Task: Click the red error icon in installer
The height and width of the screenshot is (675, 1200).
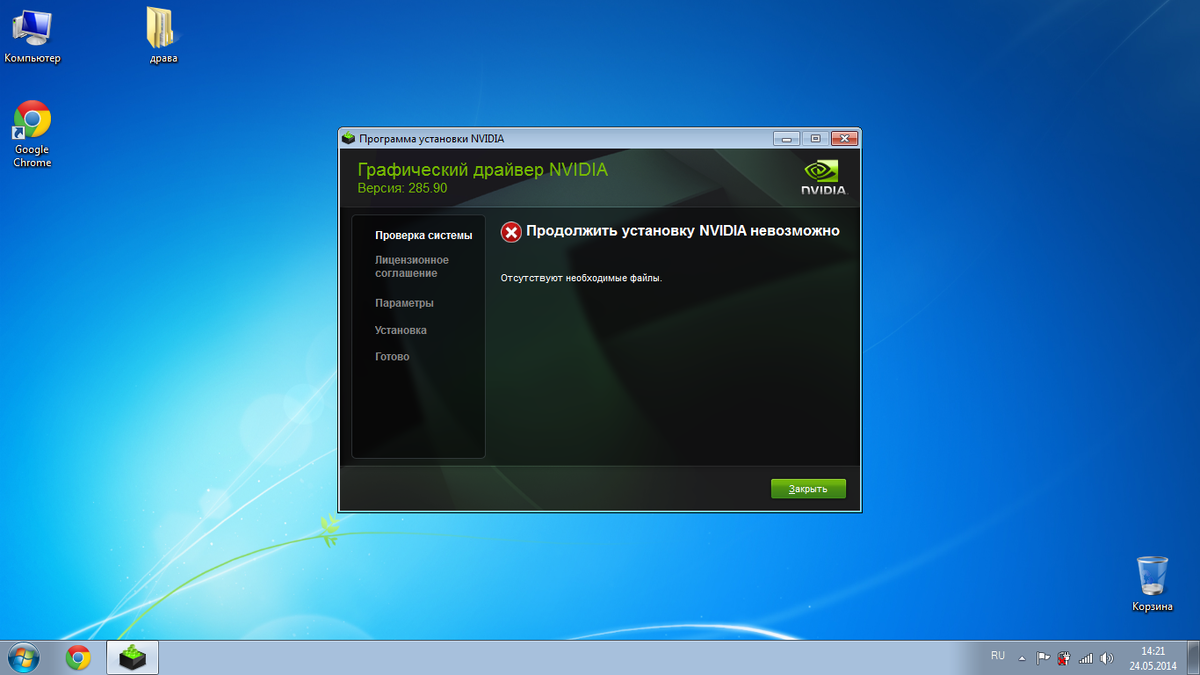Action: coord(511,232)
